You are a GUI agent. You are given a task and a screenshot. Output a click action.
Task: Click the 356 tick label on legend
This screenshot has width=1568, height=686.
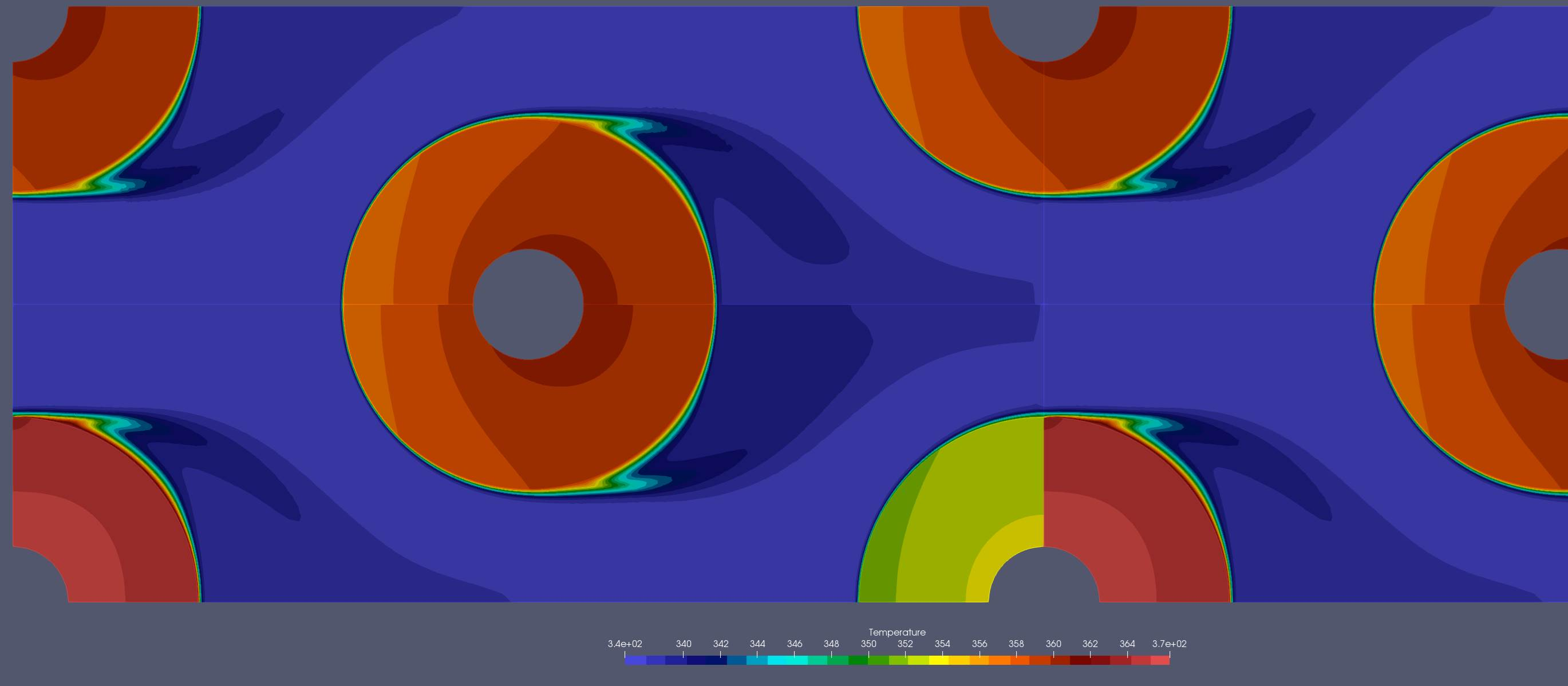click(x=979, y=644)
